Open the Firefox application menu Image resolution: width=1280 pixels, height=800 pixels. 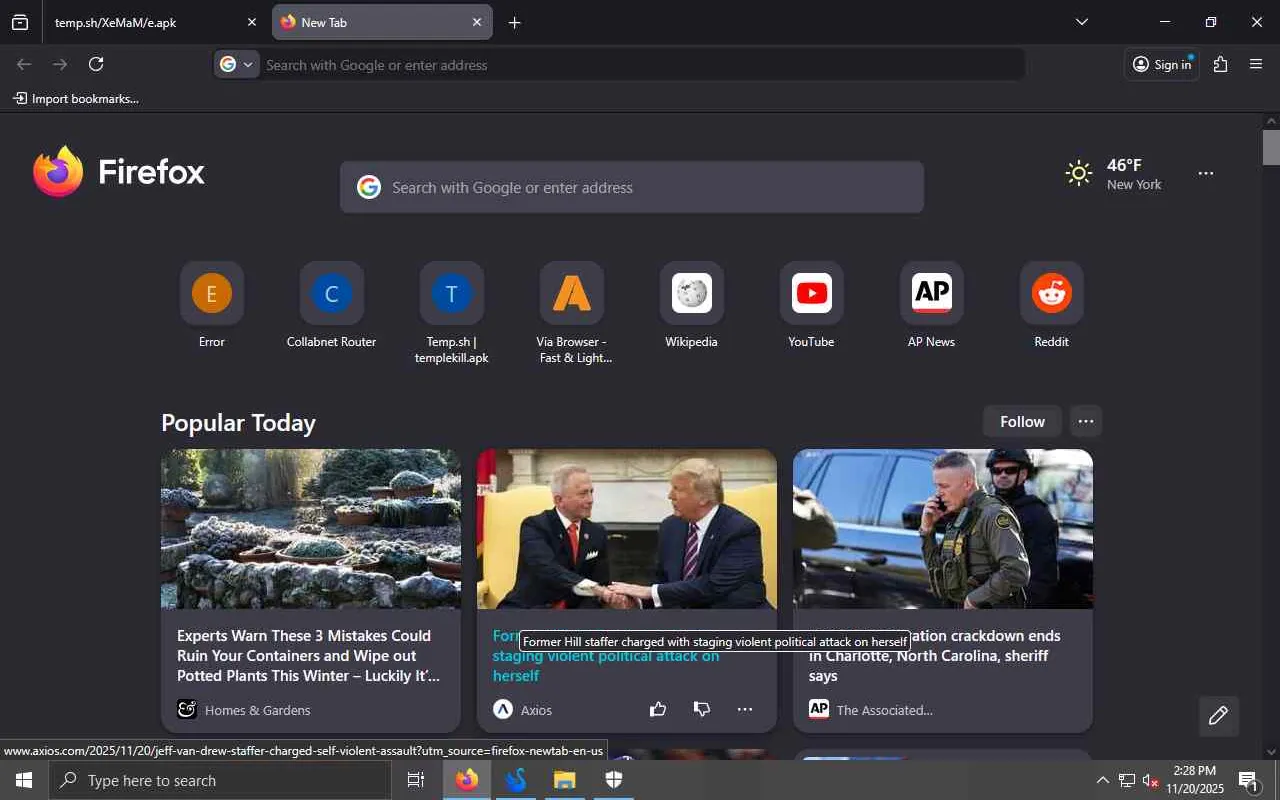[x=1256, y=64]
